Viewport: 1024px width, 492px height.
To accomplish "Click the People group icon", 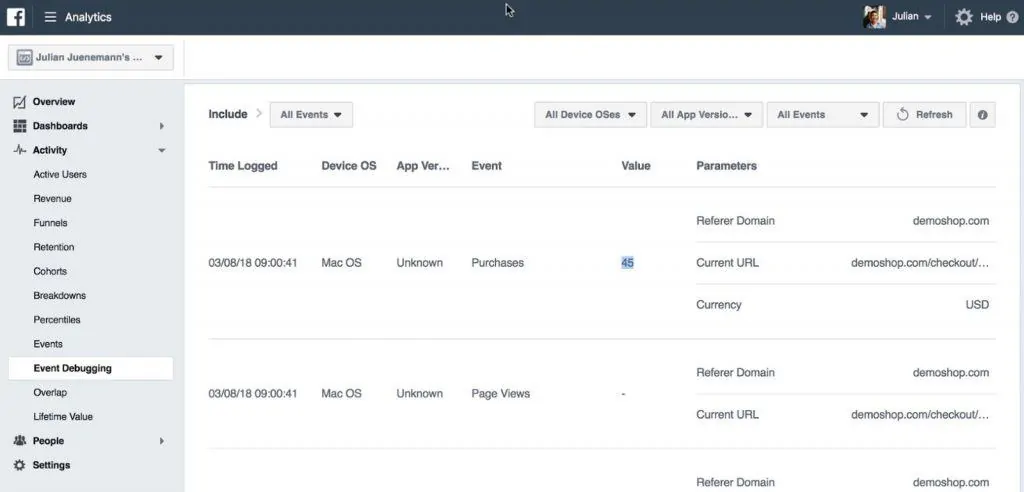I will 20,441.
